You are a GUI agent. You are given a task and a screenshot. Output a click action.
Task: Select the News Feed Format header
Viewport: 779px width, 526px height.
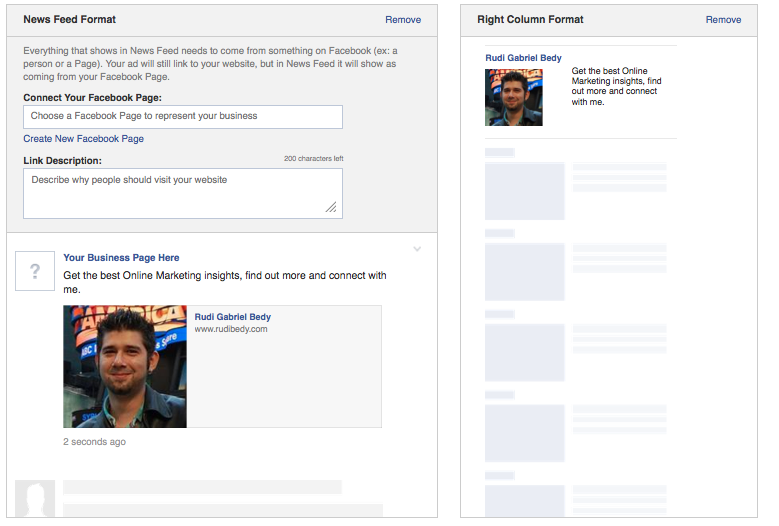coord(69,20)
